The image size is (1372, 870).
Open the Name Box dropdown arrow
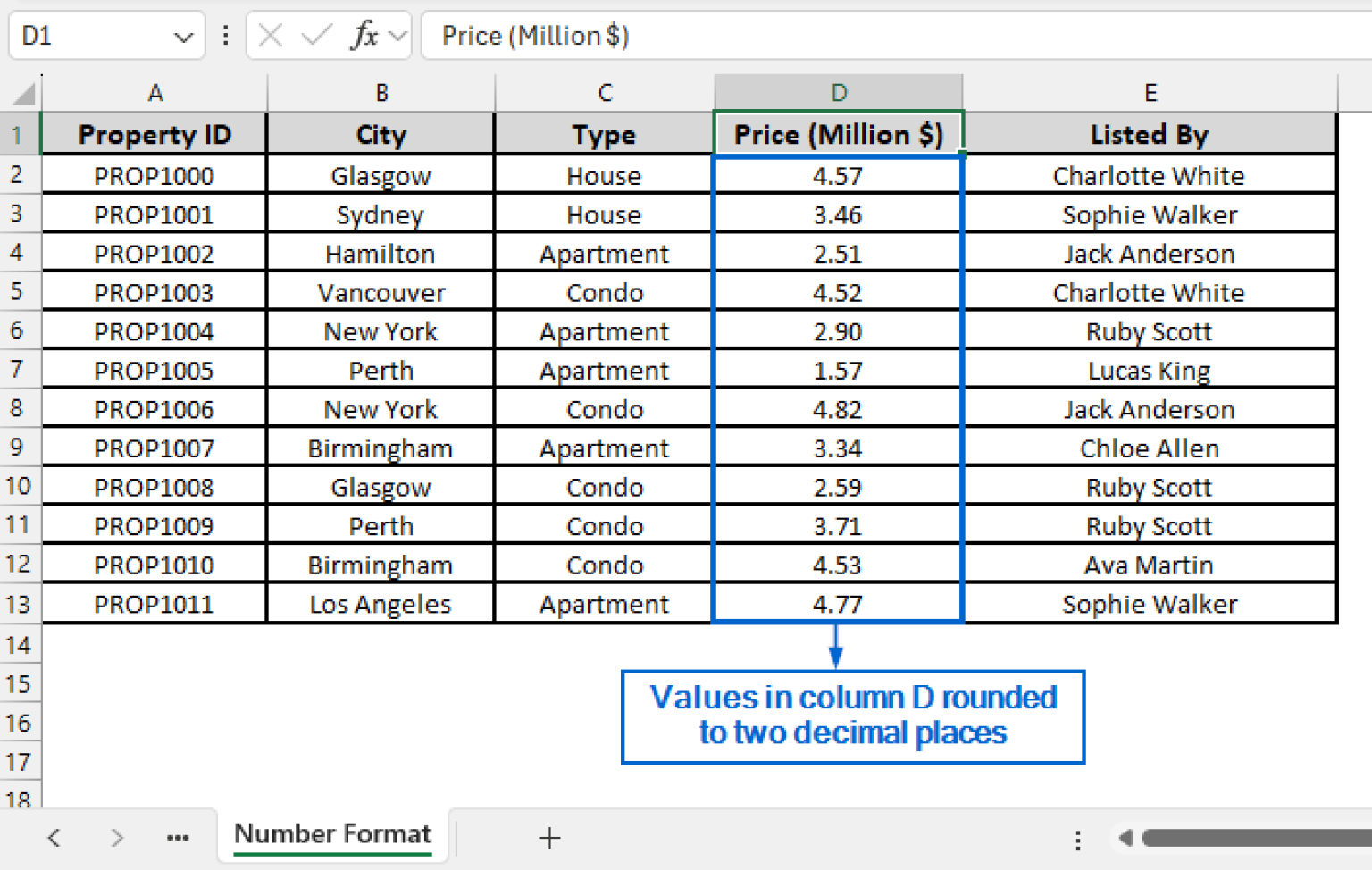point(183,35)
